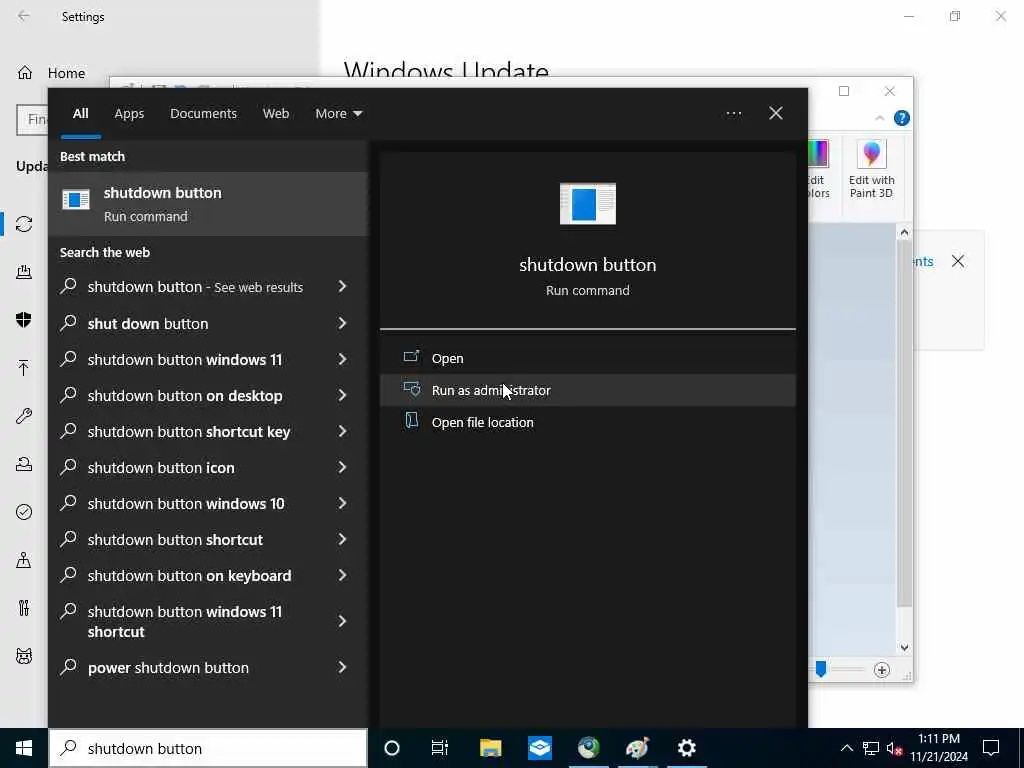This screenshot has height=768, width=1024.
Task: Open the blue box app on taskbar
Action: [540, 748]
